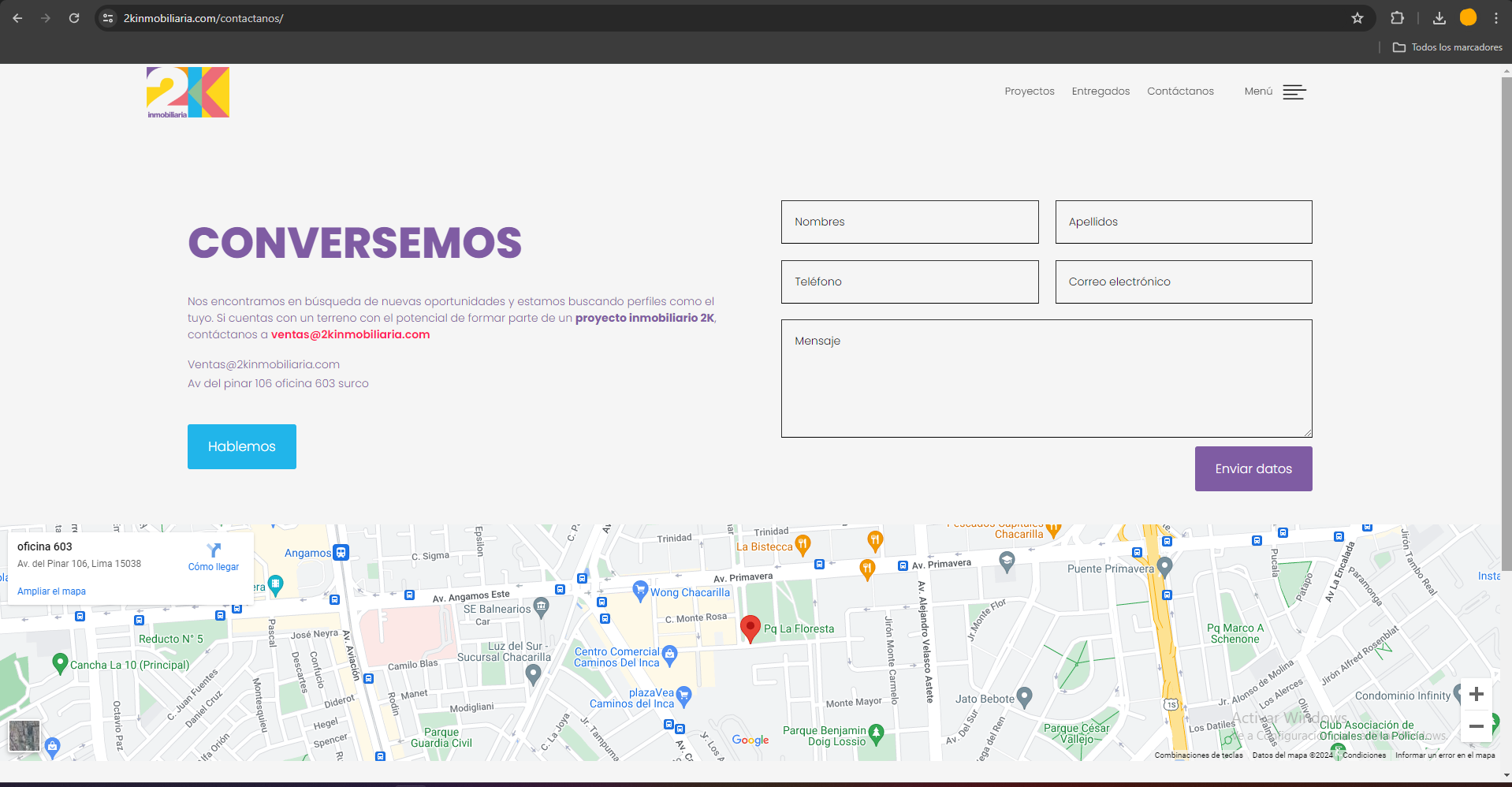Viewport: 1512px width, 787px height.
Task: Click Informar un error en el mapa
Action: point(1445,755)
